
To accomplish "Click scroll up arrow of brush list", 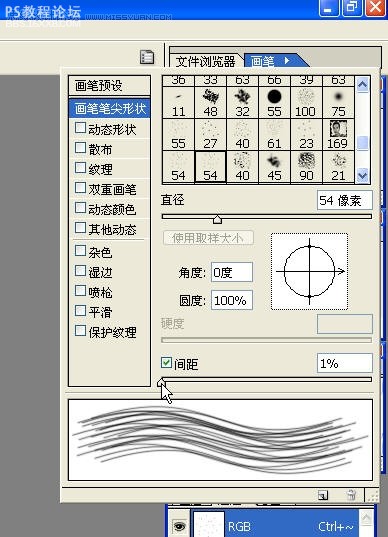I will (362, 84).
